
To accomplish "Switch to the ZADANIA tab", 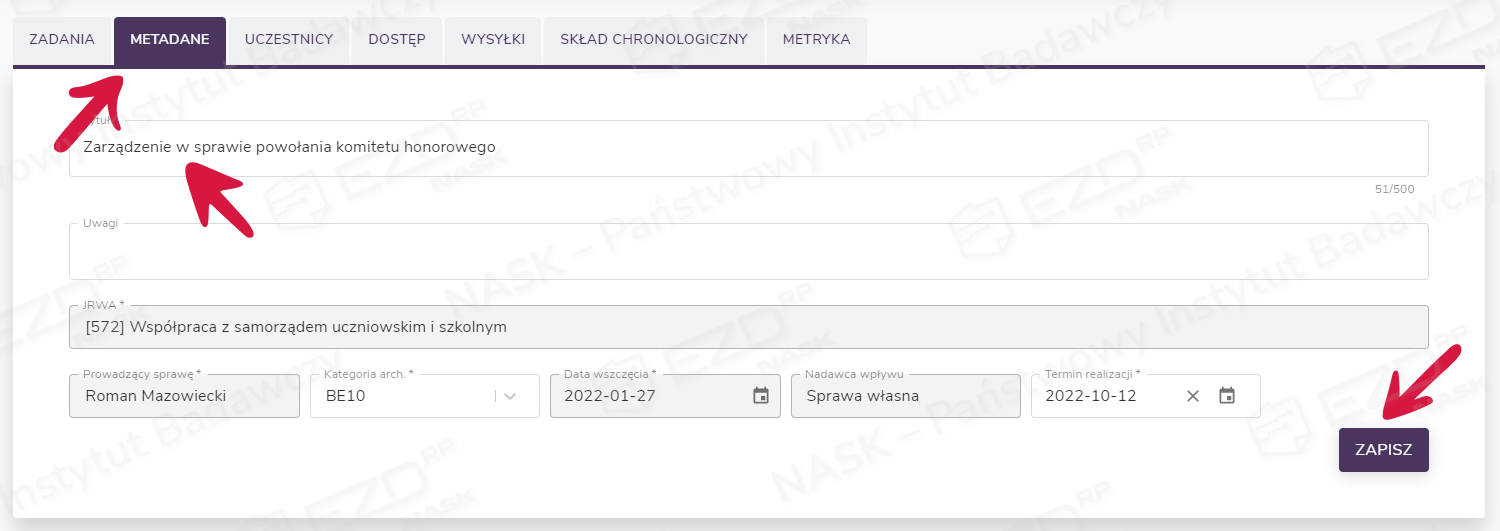I will (x=62, y=40).
